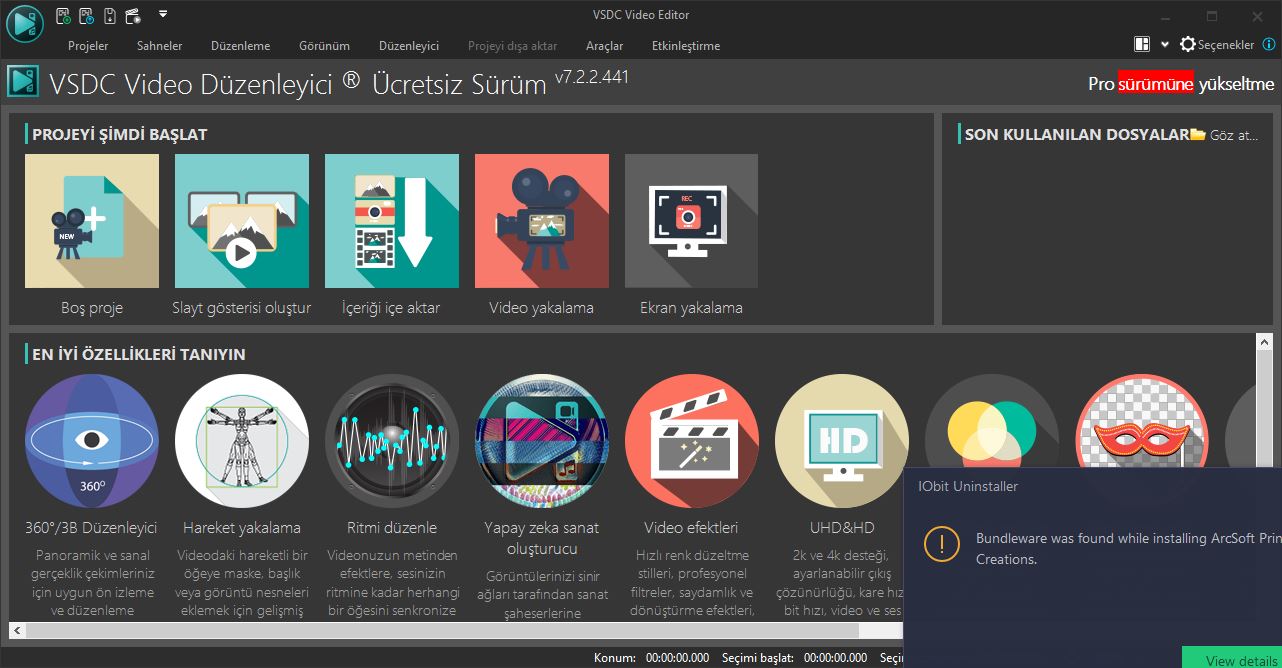Screen dimensions: 1282x668
Task: Open the Etkinleştirme menu
Action: (686, 46)
